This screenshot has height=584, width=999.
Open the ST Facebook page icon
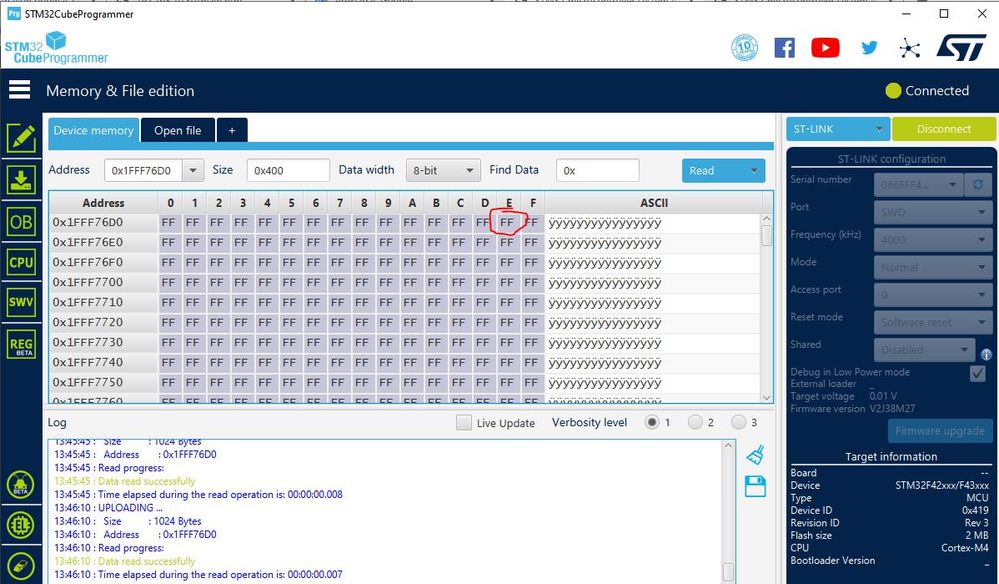784,48
